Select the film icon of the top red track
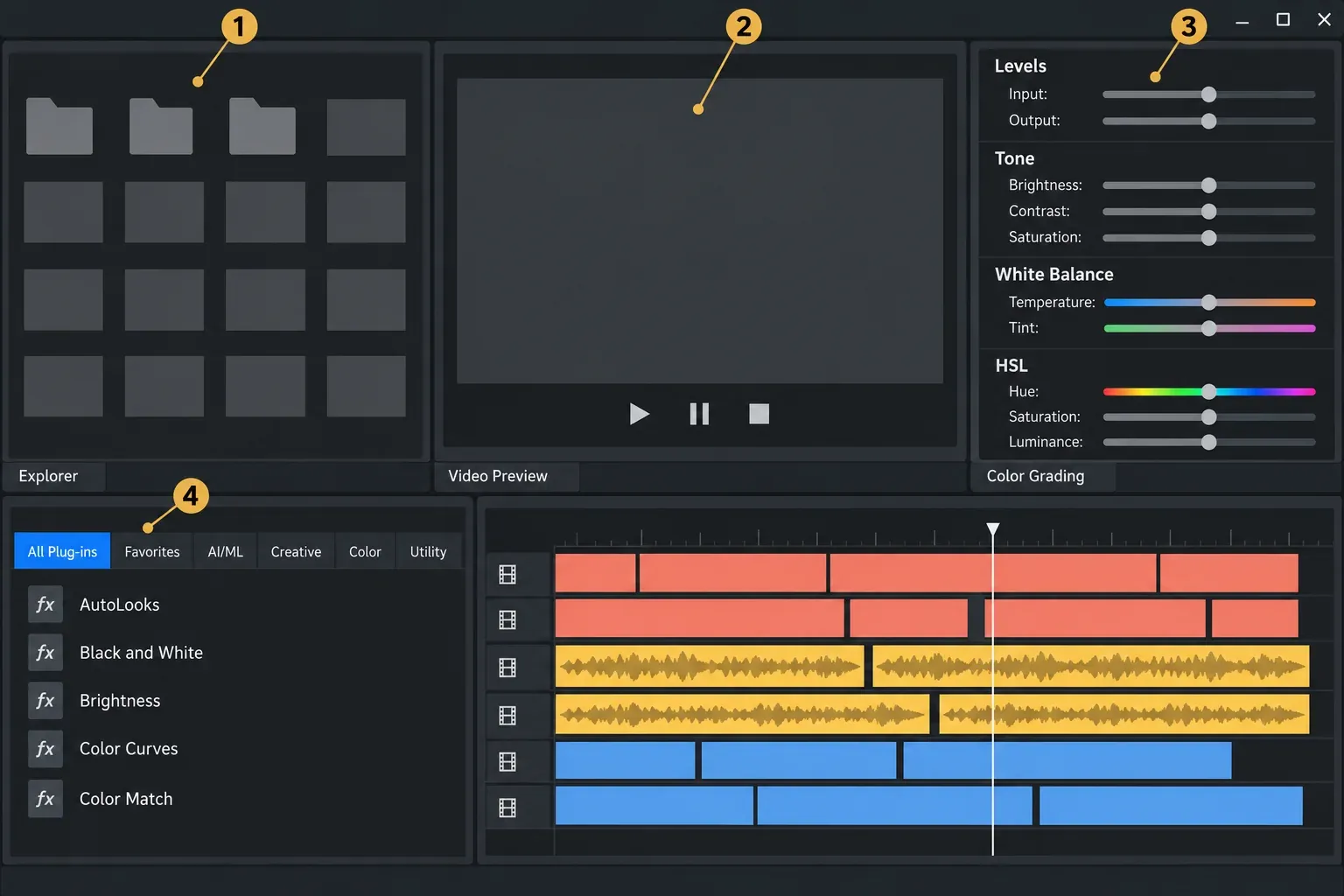 pos(507,574)
